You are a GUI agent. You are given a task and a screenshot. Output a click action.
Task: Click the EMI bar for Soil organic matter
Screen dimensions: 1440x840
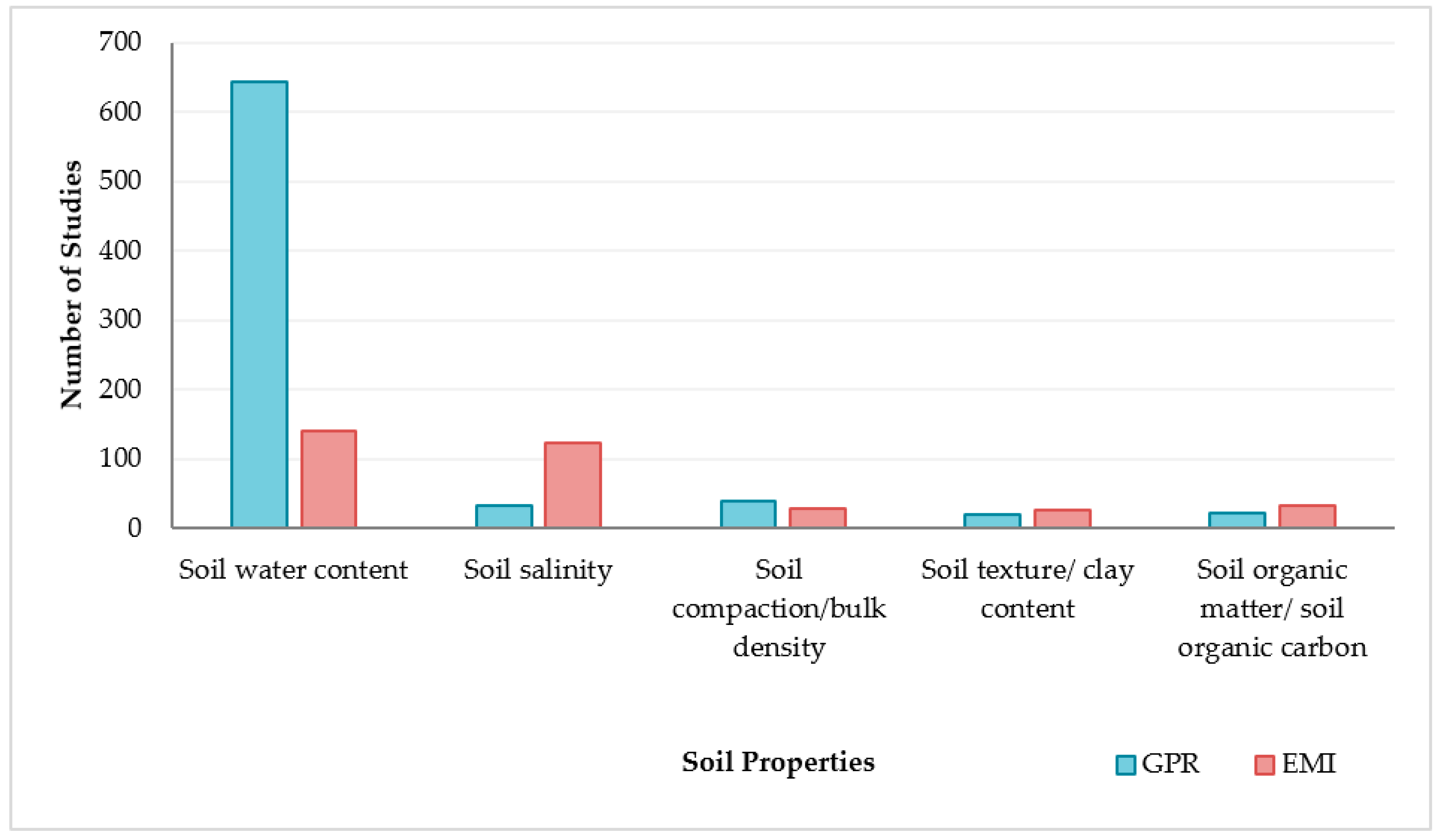click(x=1307, y=516)
